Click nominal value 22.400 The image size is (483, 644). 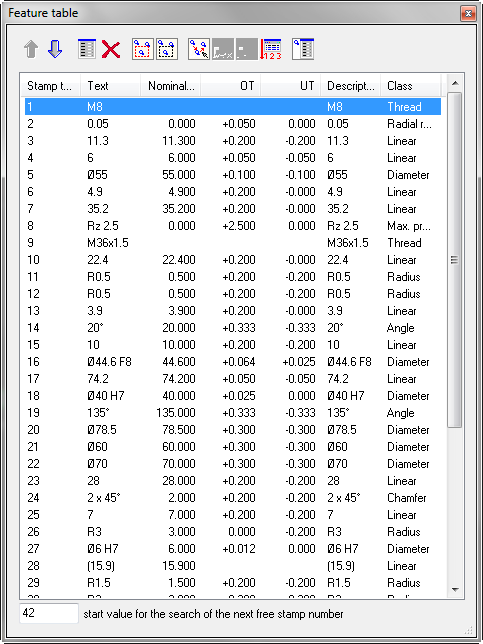click(x=179, y=260)
